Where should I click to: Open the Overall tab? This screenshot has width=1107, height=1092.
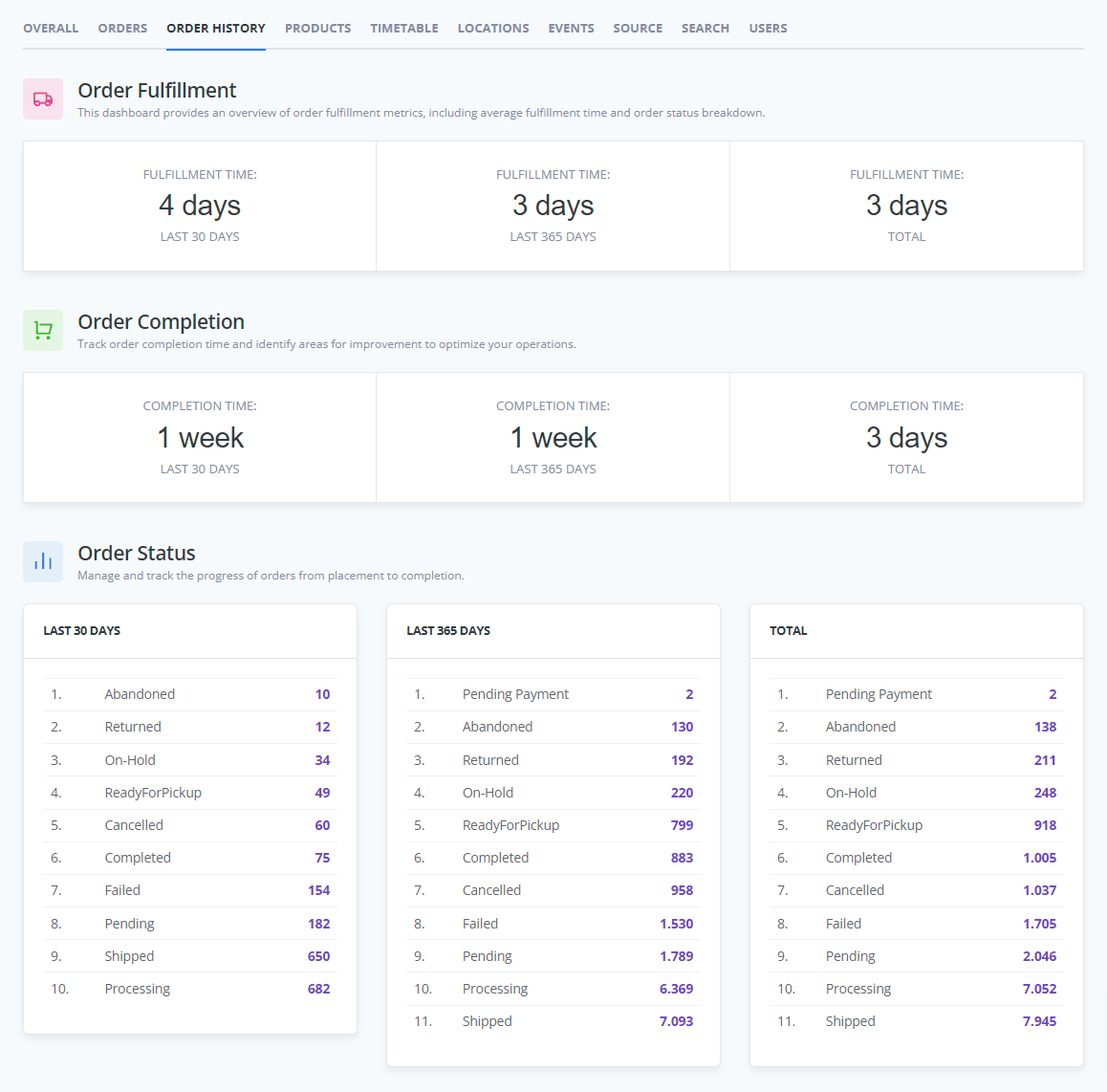(51, 29)
